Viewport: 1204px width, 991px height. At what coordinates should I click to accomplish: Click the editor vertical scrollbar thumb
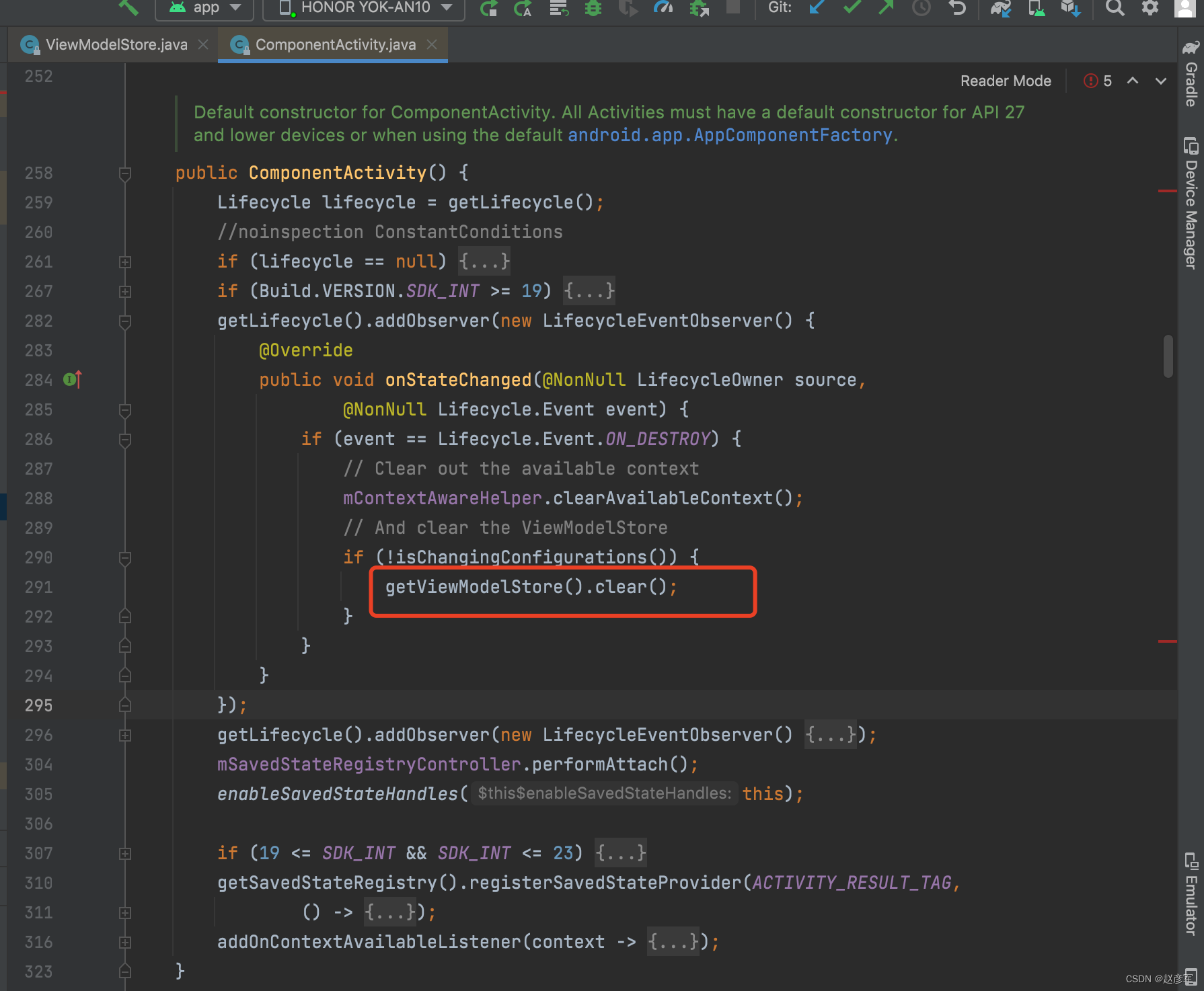click(x=1168, y=356)
